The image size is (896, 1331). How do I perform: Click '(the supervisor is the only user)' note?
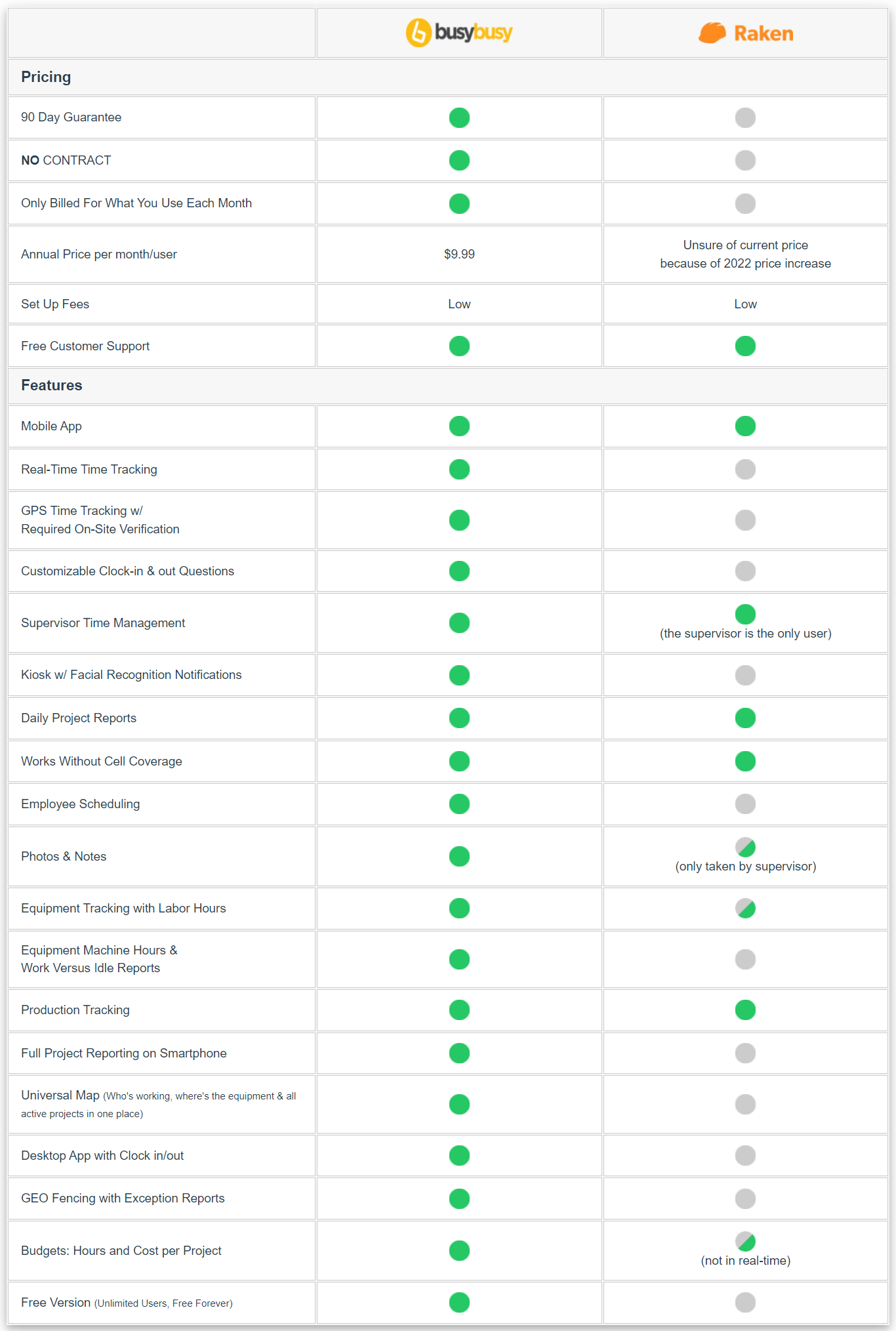[745, 633]
